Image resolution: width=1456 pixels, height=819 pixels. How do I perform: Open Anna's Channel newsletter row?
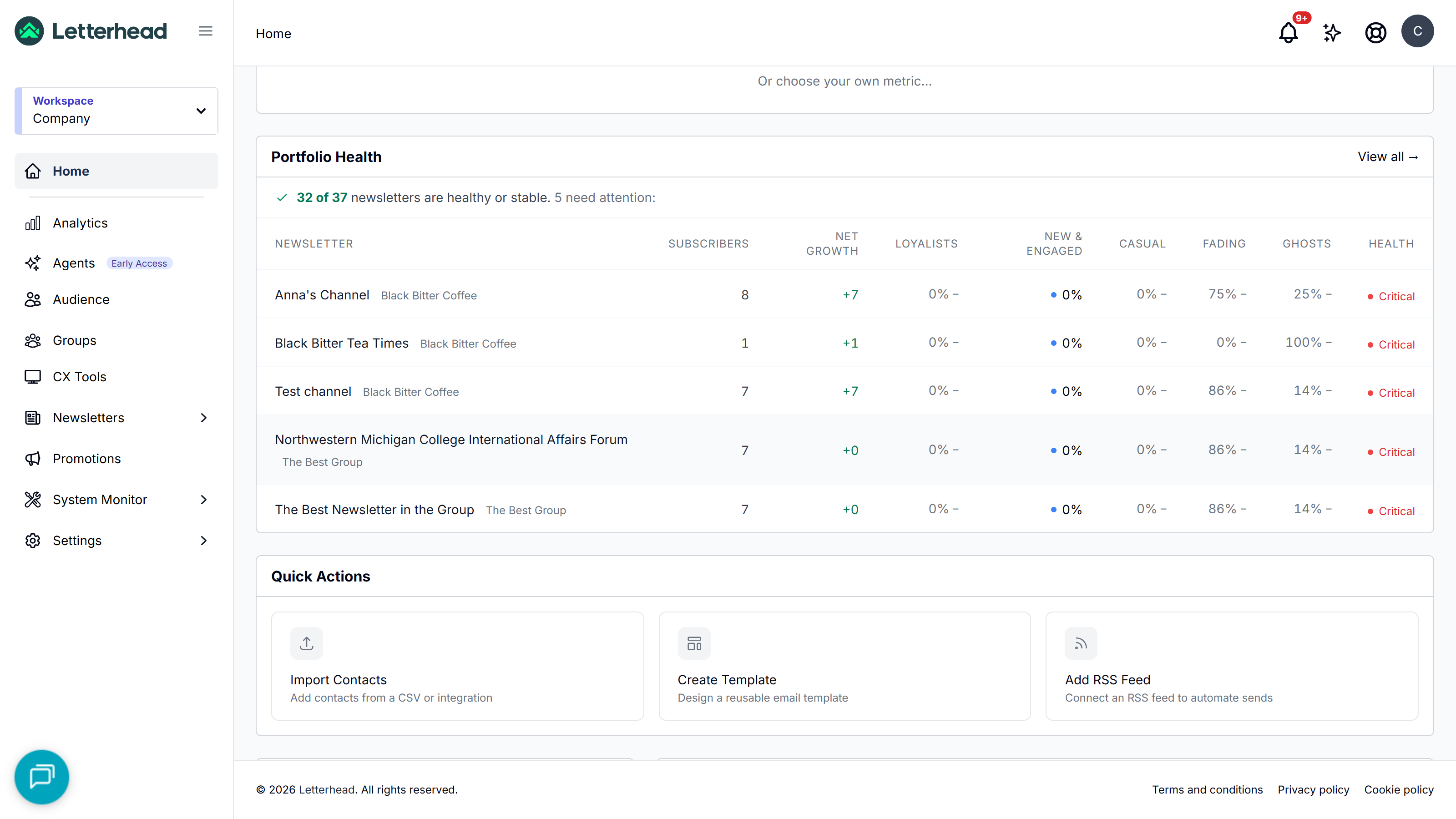tap(844, 294)
